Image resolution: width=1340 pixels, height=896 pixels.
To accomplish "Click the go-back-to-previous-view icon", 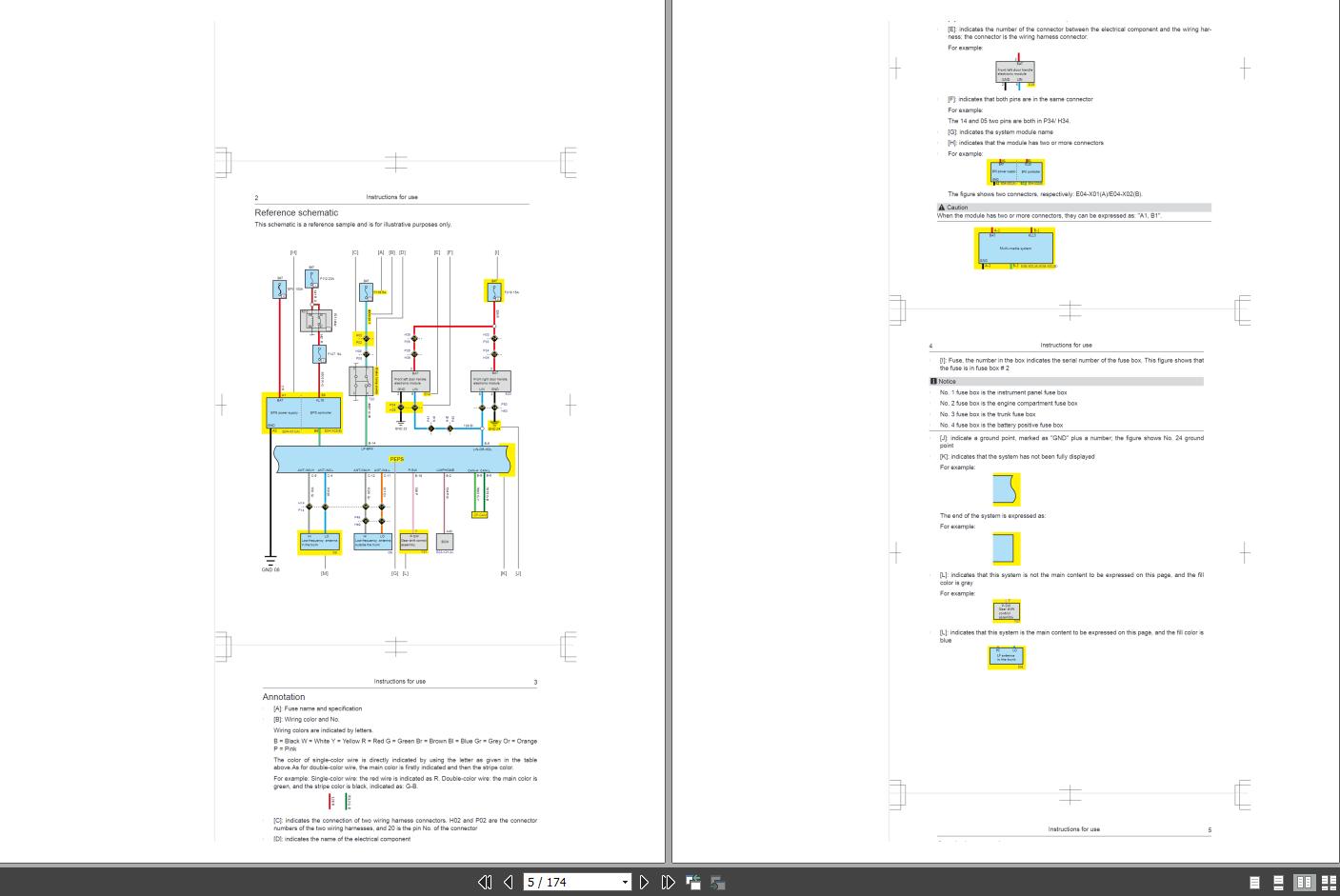I will coord(692,882).
